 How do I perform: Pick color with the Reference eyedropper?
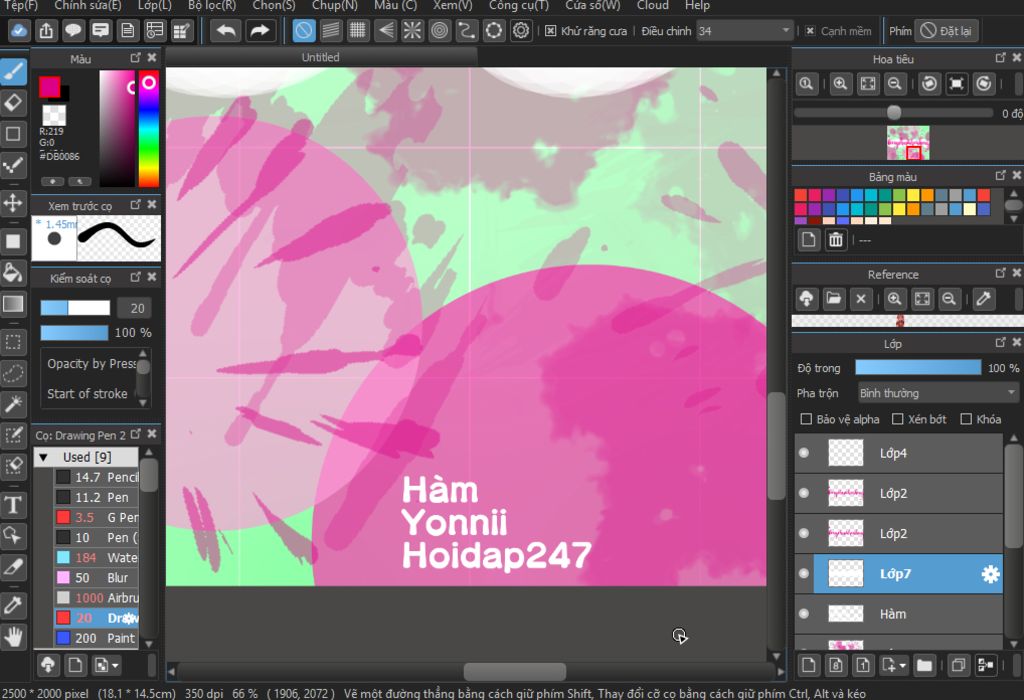[x=983, y=299]
